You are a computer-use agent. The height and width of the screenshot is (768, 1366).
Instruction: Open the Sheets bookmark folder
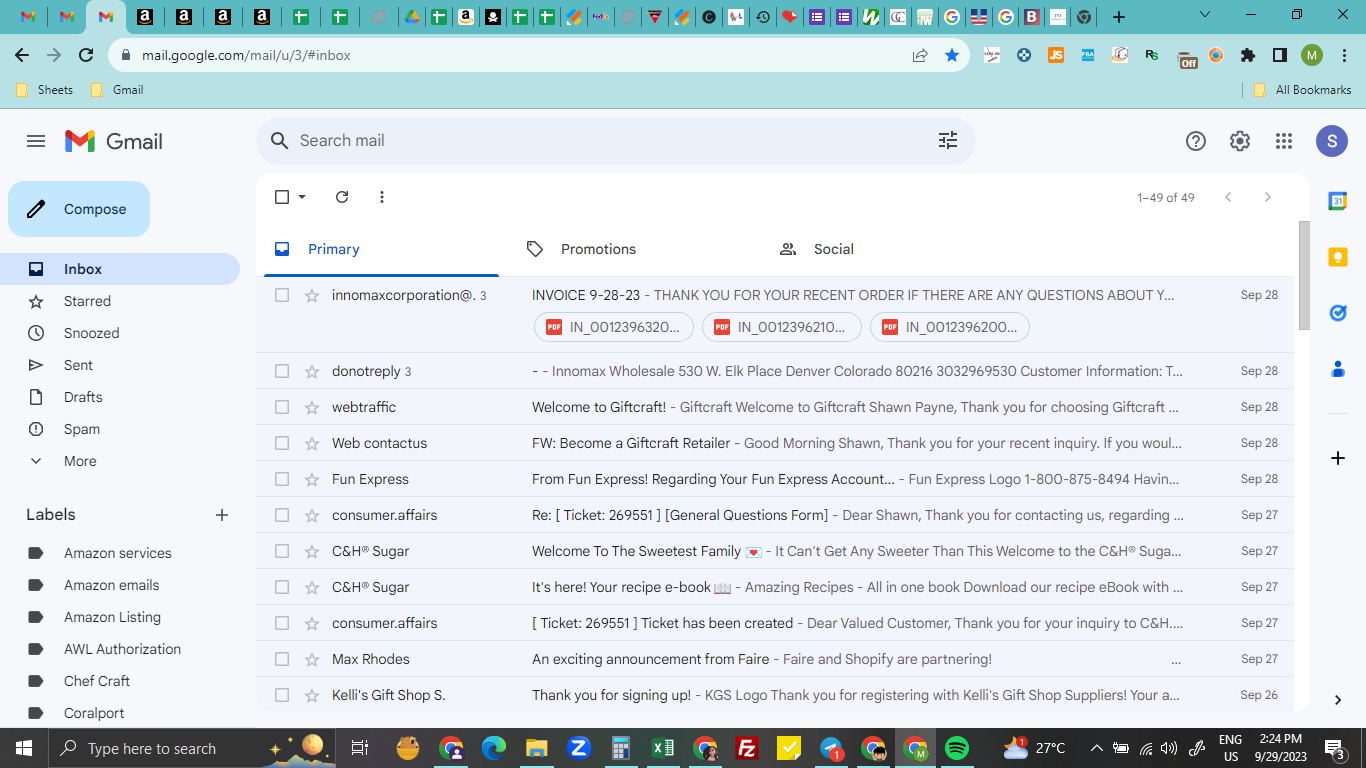(x=45, y=90)
